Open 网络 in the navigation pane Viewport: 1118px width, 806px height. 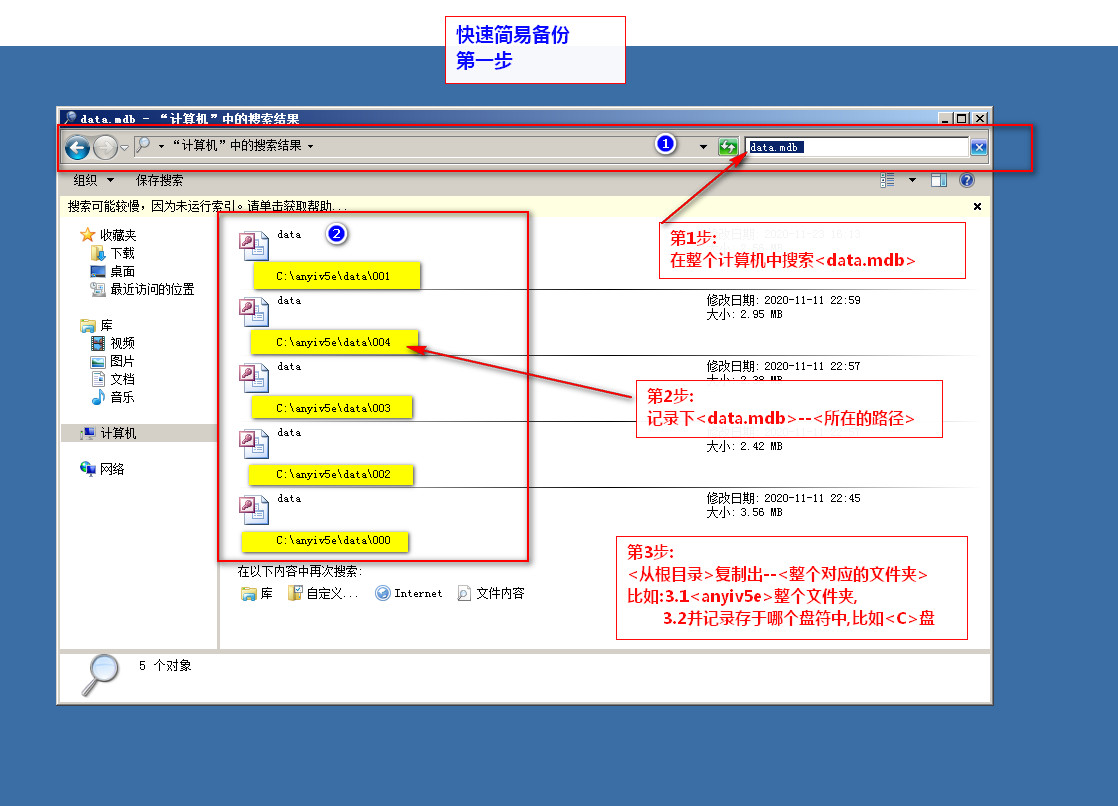coord(111,470)
